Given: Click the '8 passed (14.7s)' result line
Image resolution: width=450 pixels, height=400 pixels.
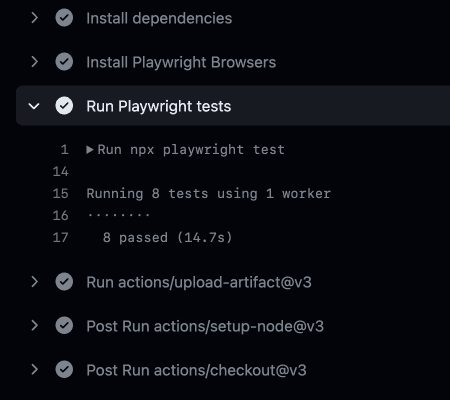Looking at the screenshot, I should click(167, 238).
